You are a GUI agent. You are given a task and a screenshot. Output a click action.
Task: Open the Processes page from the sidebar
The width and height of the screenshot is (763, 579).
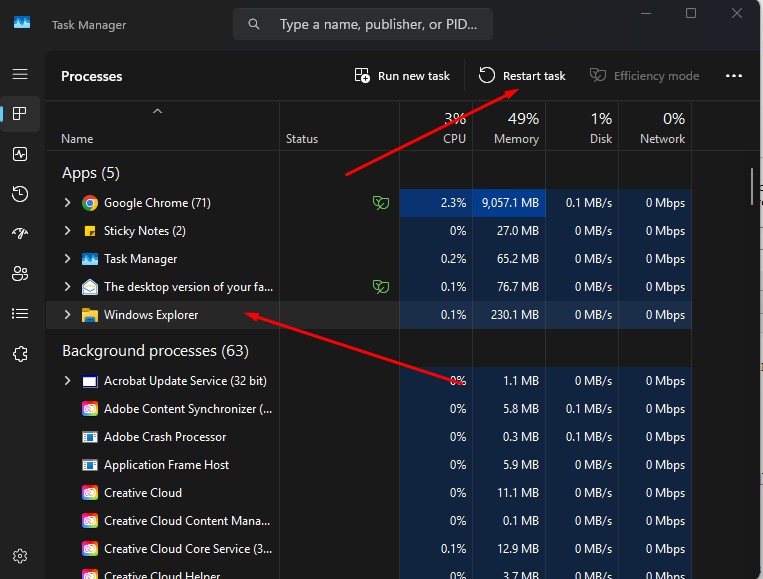tap(20, 114)
